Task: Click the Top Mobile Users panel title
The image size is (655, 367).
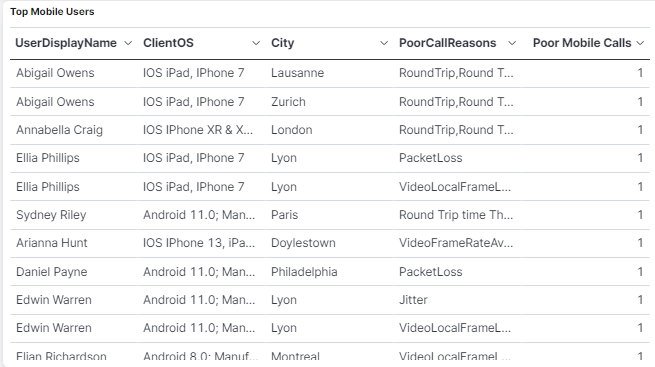Action: tap(52, 12)
